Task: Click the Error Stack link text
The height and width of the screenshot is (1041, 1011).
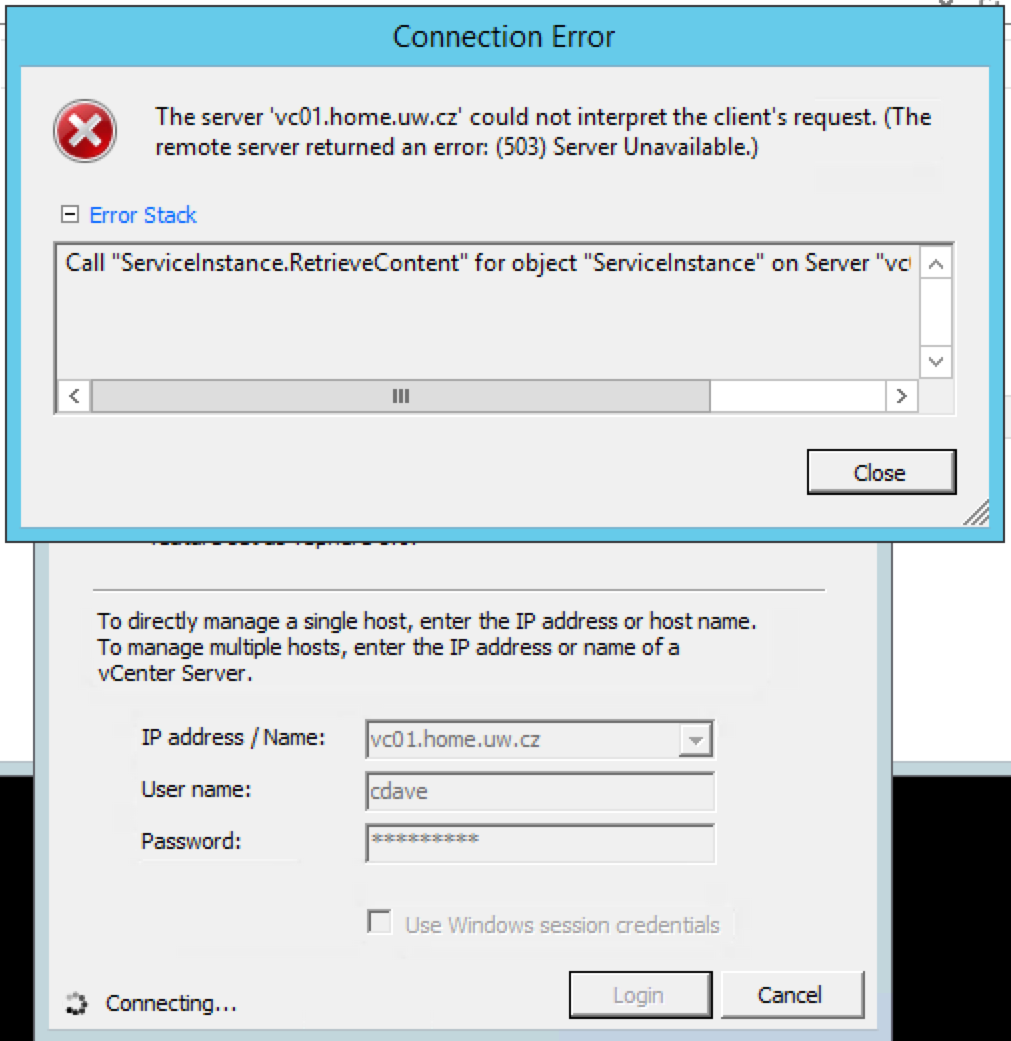Action: 143,215
